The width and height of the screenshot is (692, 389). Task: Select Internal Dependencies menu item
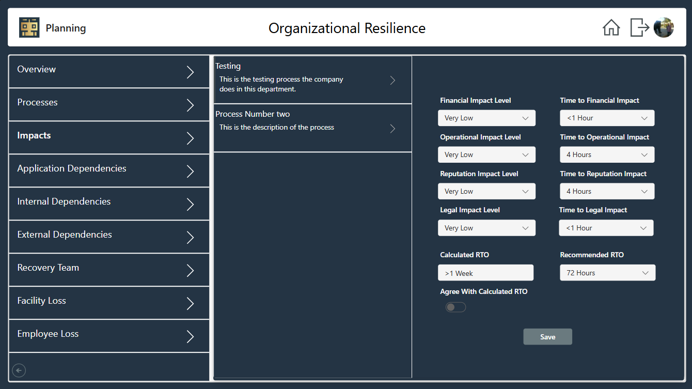[109, 204]
